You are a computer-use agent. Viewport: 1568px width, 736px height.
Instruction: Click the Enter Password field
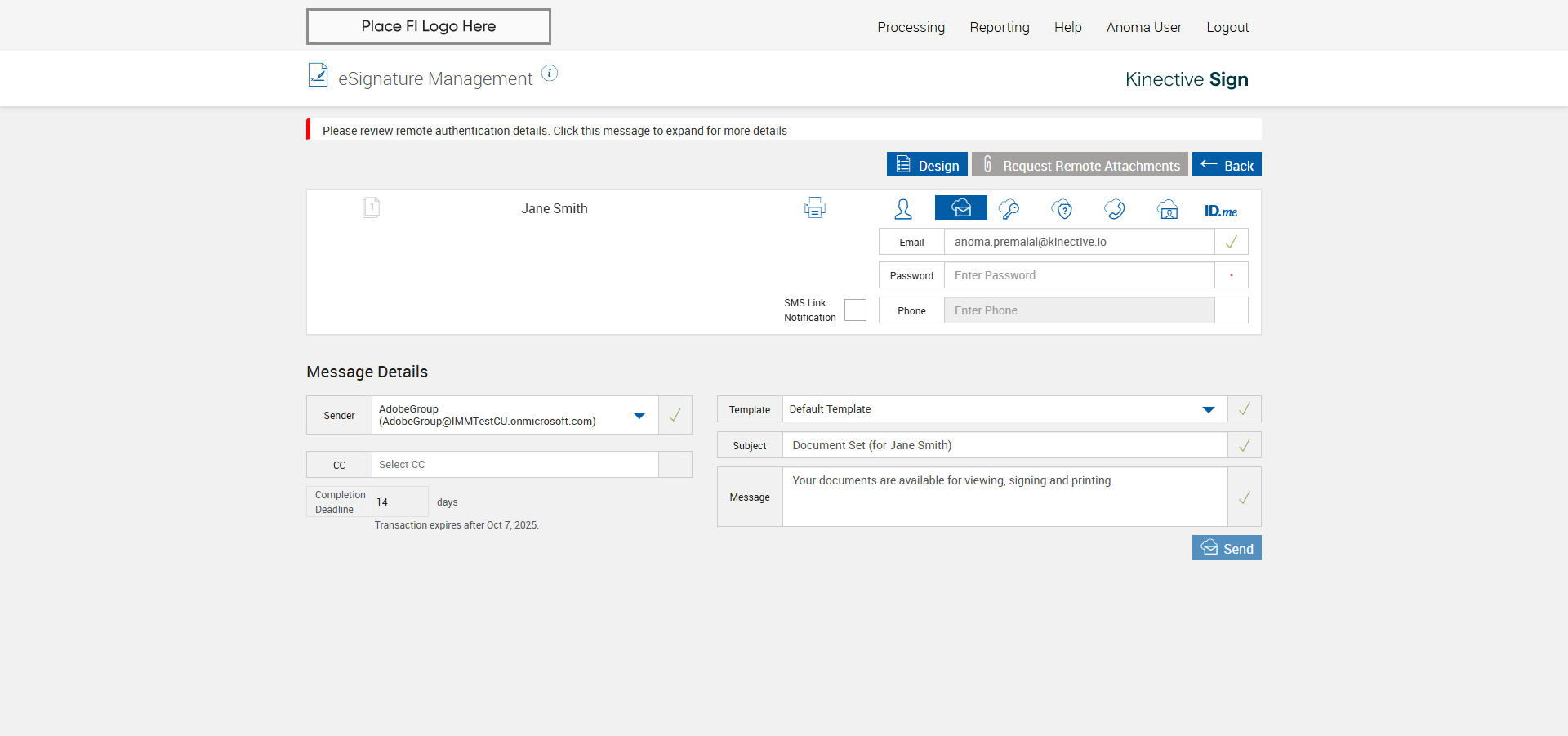pos(1078,275)
